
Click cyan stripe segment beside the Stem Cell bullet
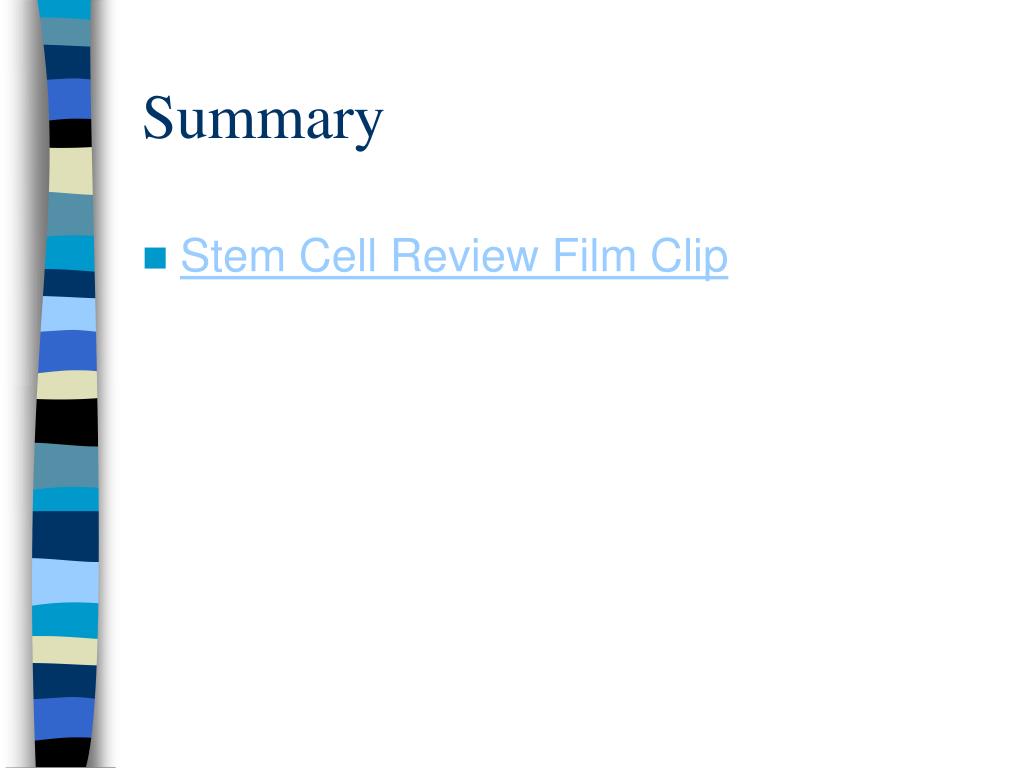70,253
